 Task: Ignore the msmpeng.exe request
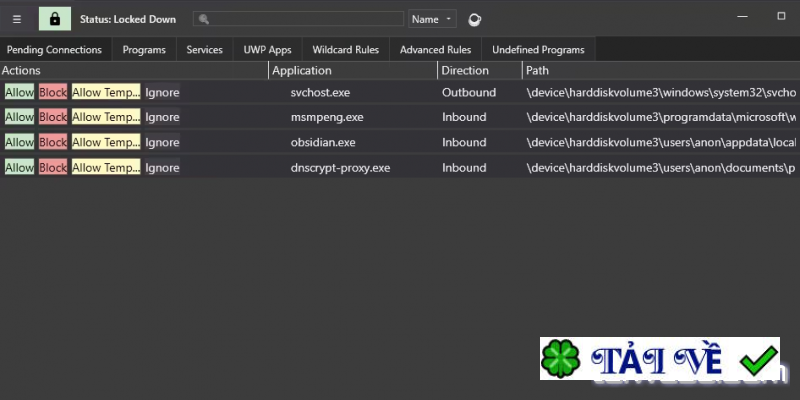click(162, 117)
